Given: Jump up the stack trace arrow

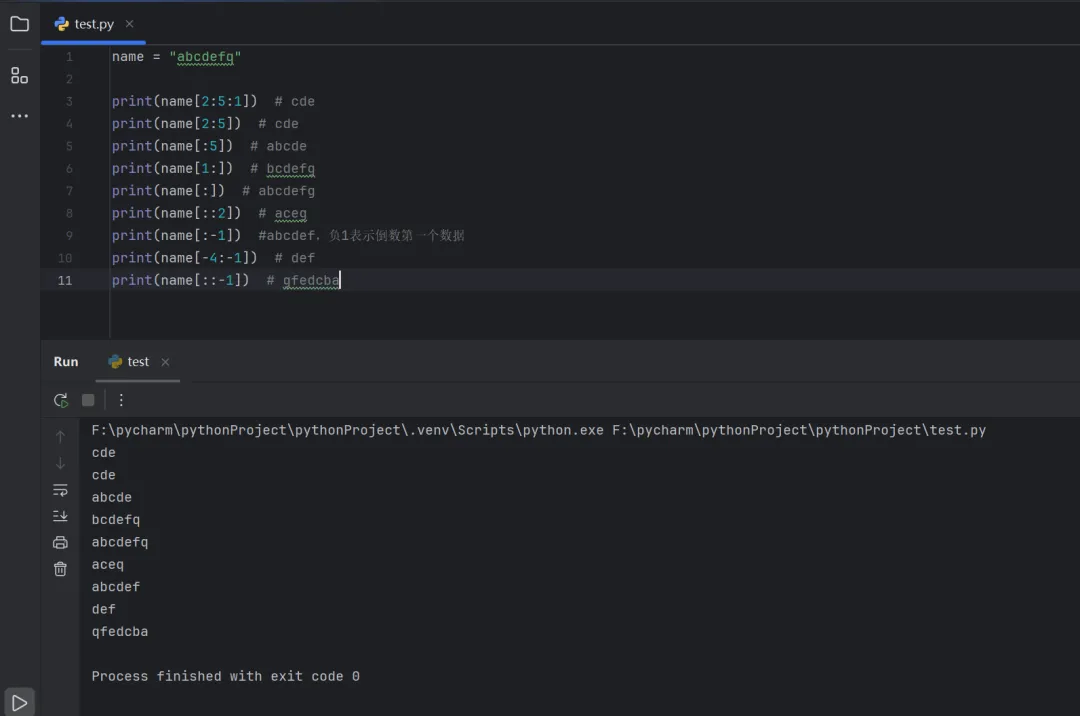Looking at the screenshot, I should coord(60,436).
